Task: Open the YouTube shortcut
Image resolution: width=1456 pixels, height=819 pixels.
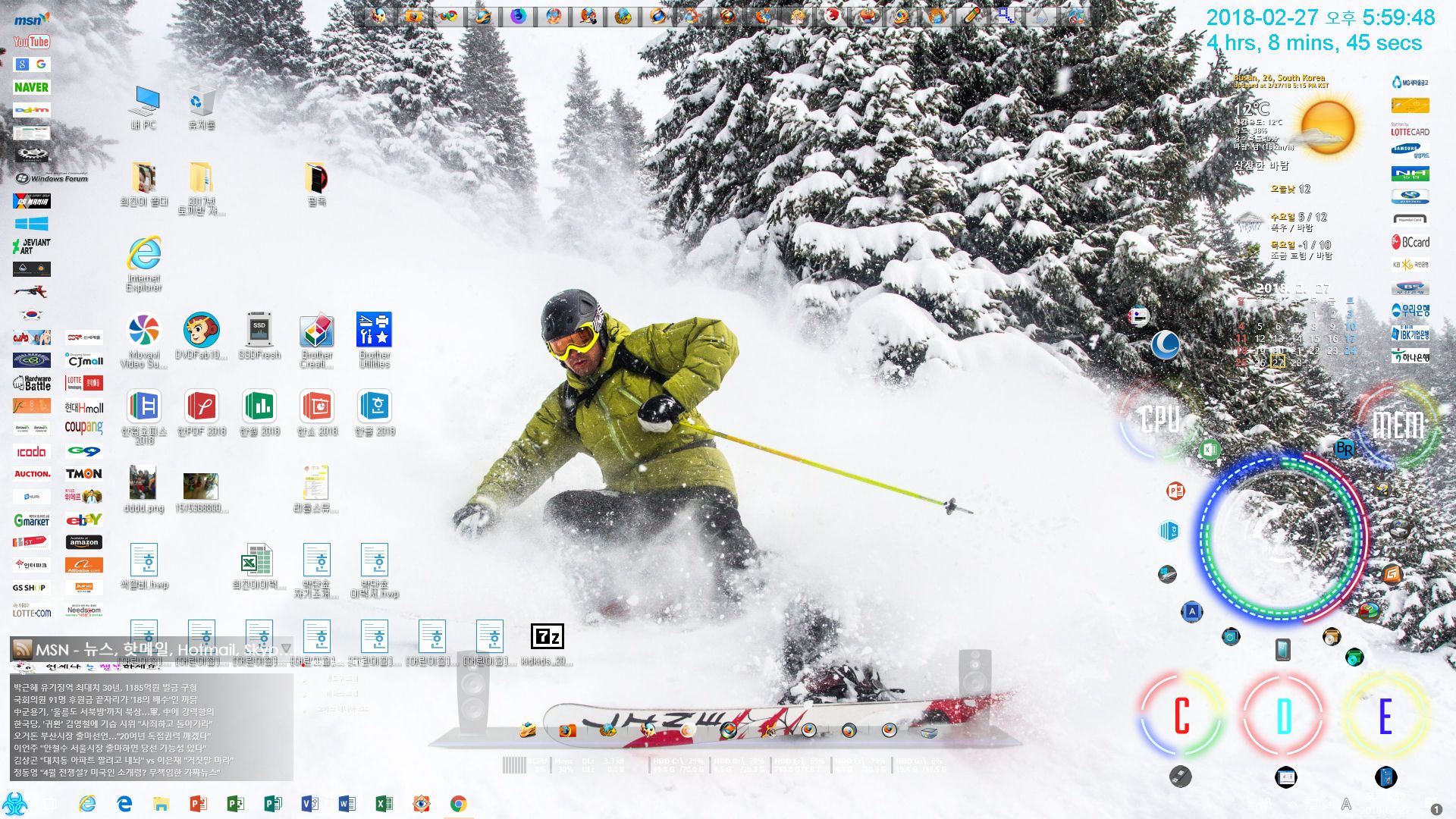Action: pos(31,42)
